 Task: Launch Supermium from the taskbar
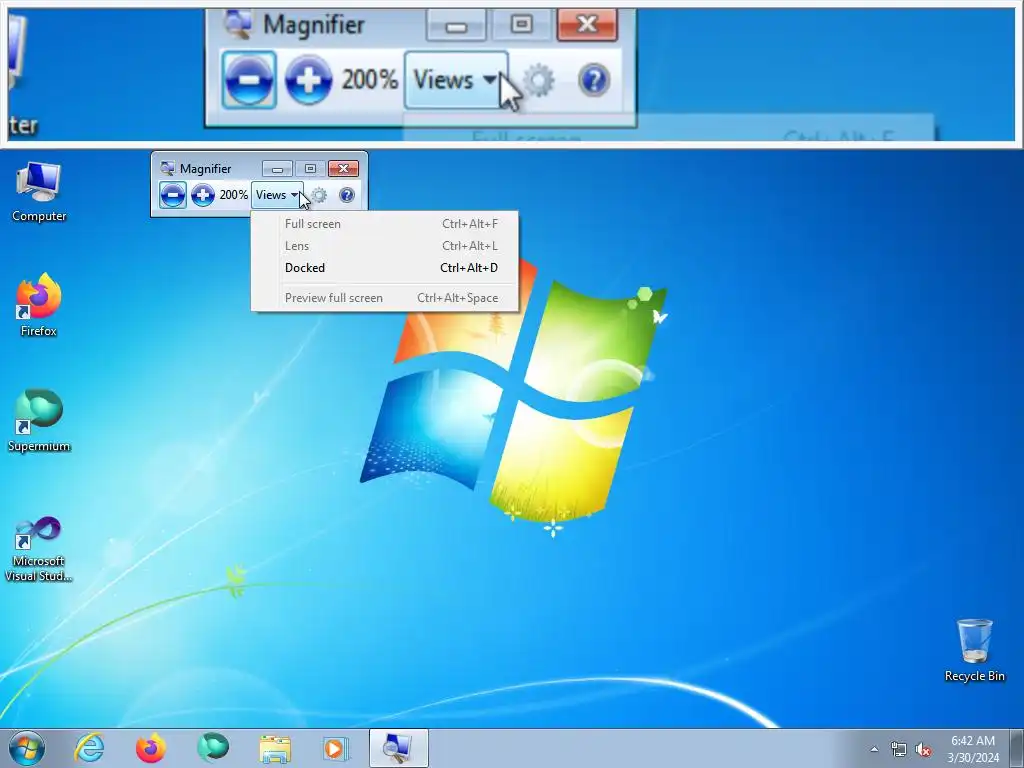point(213,748)
